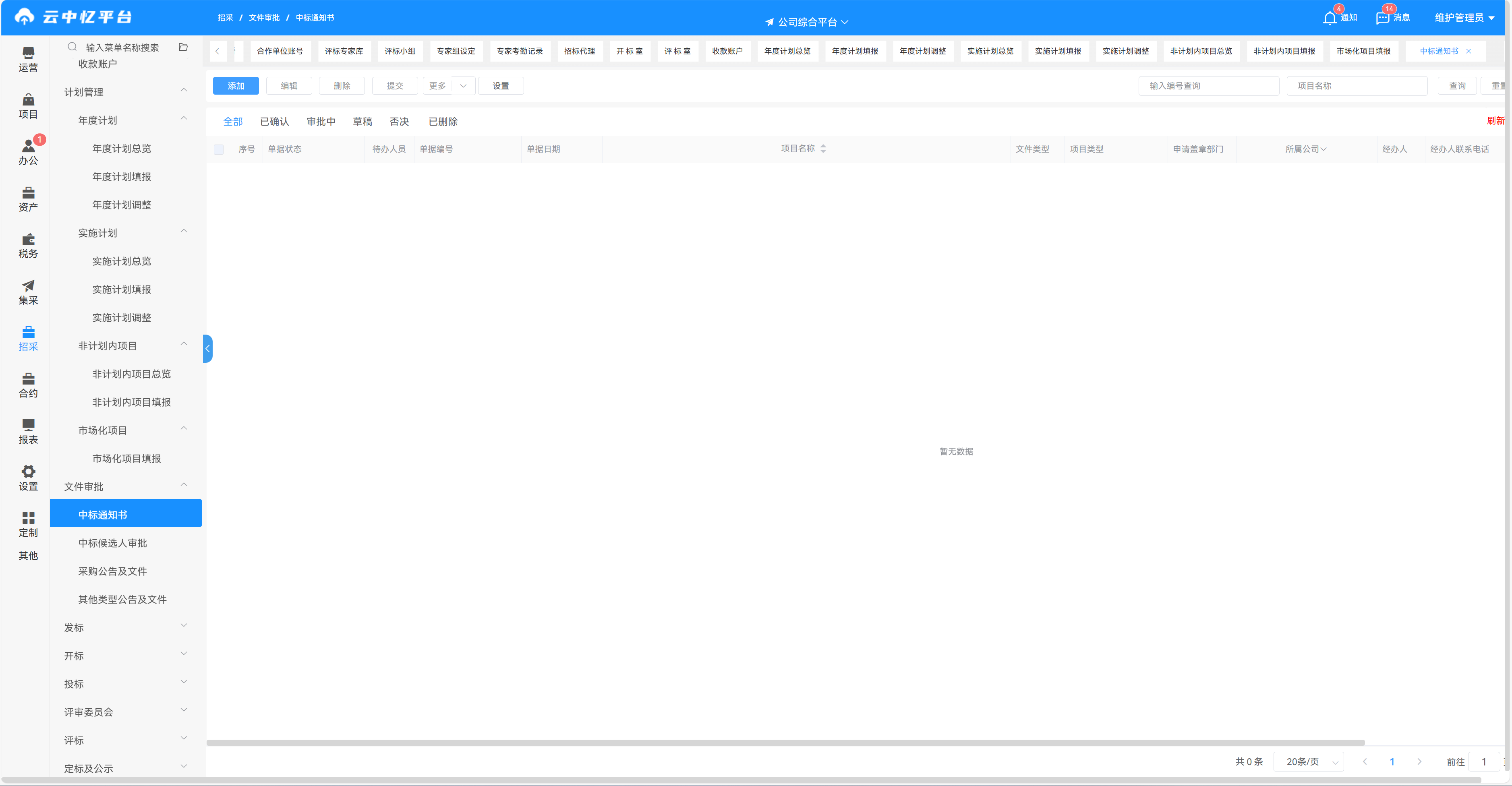Collapse the 年度计划 submenu
1512x786 pixels.
click(184, 118)
